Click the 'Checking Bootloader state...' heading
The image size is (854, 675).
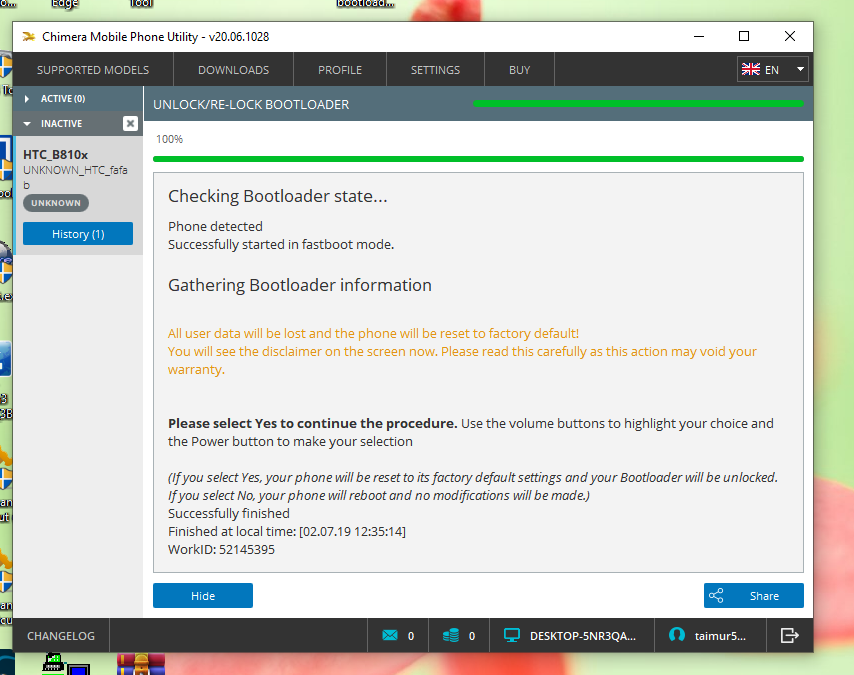(278, 196)
